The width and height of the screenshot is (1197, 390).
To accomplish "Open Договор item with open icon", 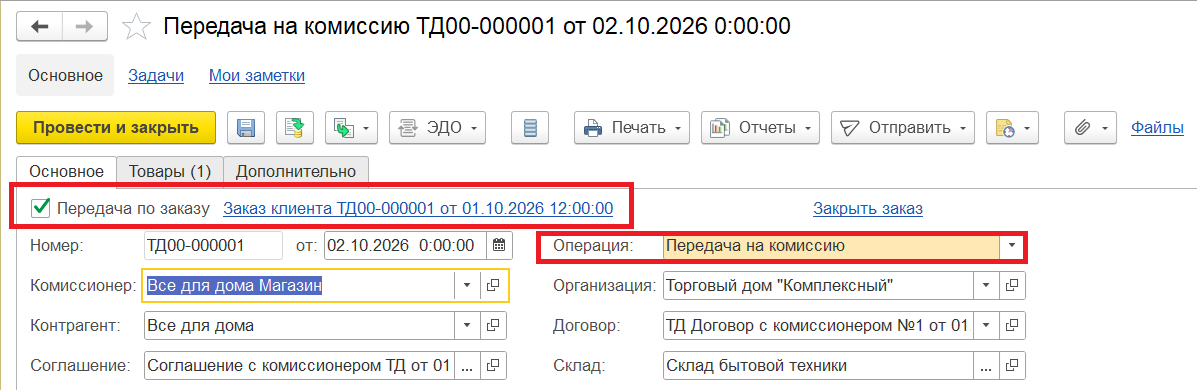I will point(1012,326).
